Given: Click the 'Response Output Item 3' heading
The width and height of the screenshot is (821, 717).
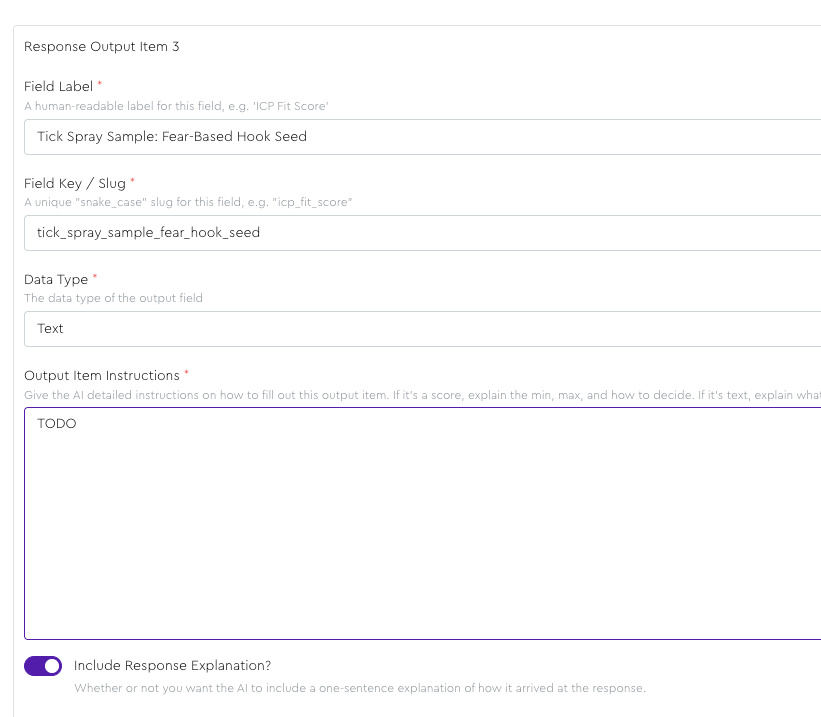Looking at the screenshot, I should coord(102,47).
